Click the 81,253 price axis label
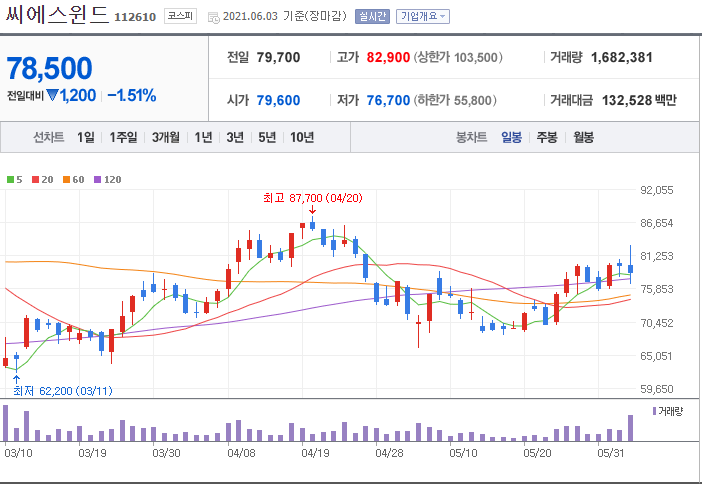The image size is (702, 484). coord(657,256)
